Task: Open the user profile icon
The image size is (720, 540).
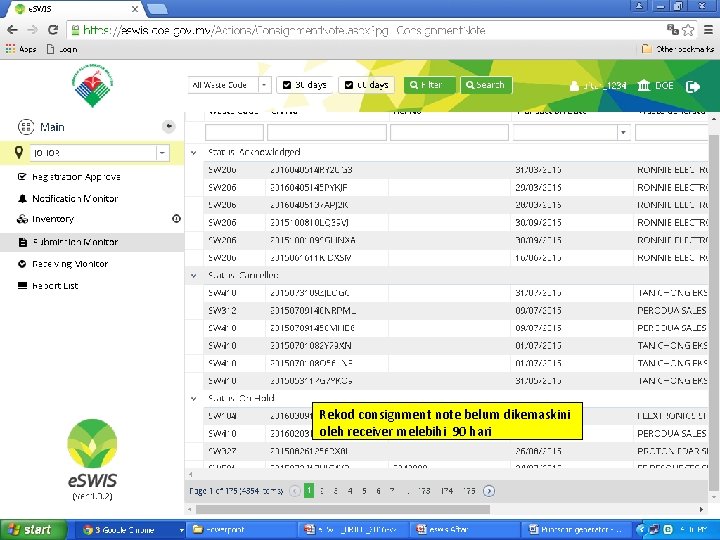Action: click(x=574, y=86)
